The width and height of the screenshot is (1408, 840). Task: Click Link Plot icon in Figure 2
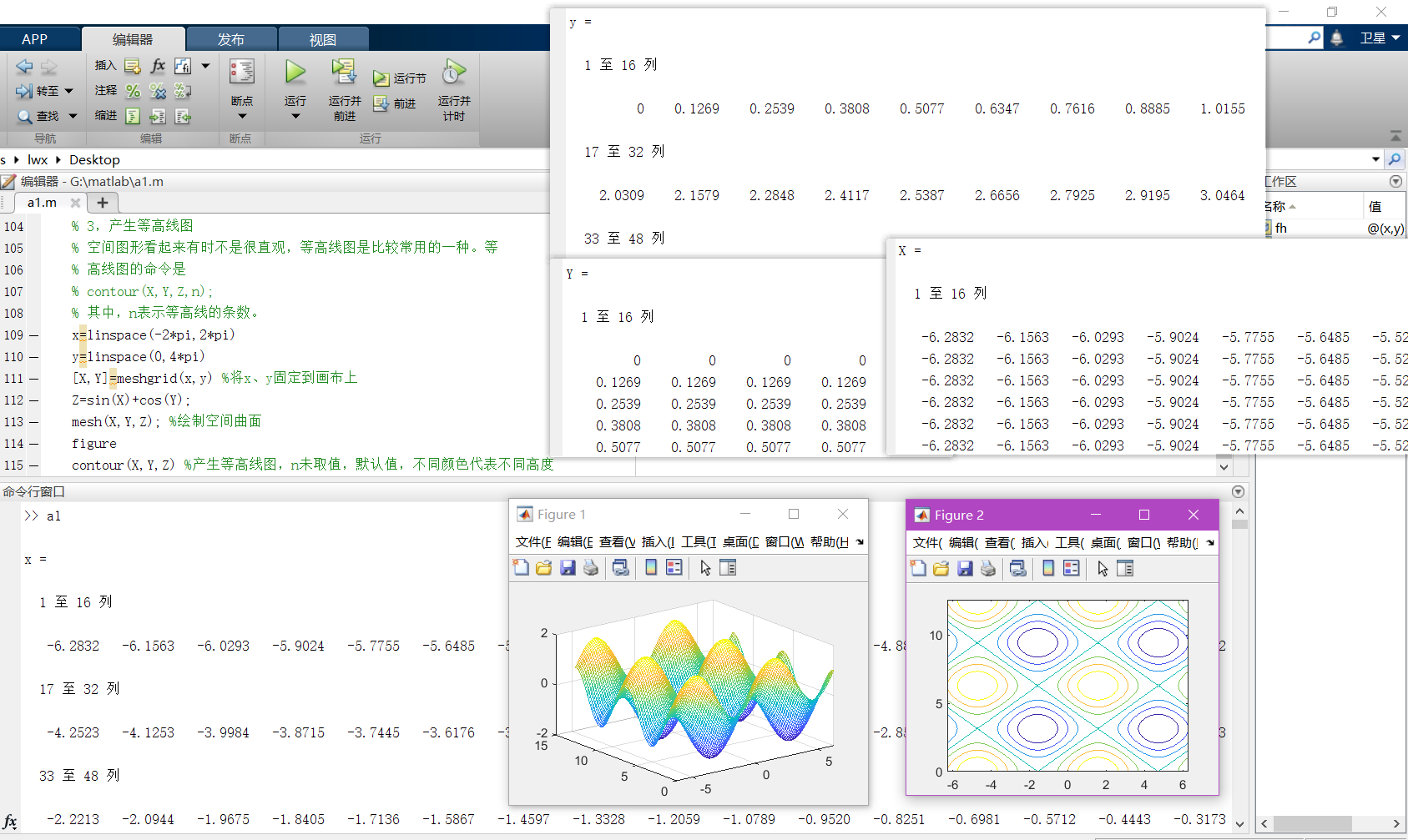[1017, 569]
